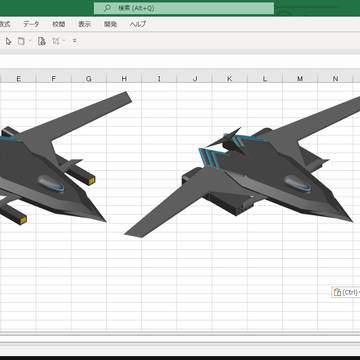Click the search box labeled 検索 (Alt+Q)
360x360 pixels.
184,8
